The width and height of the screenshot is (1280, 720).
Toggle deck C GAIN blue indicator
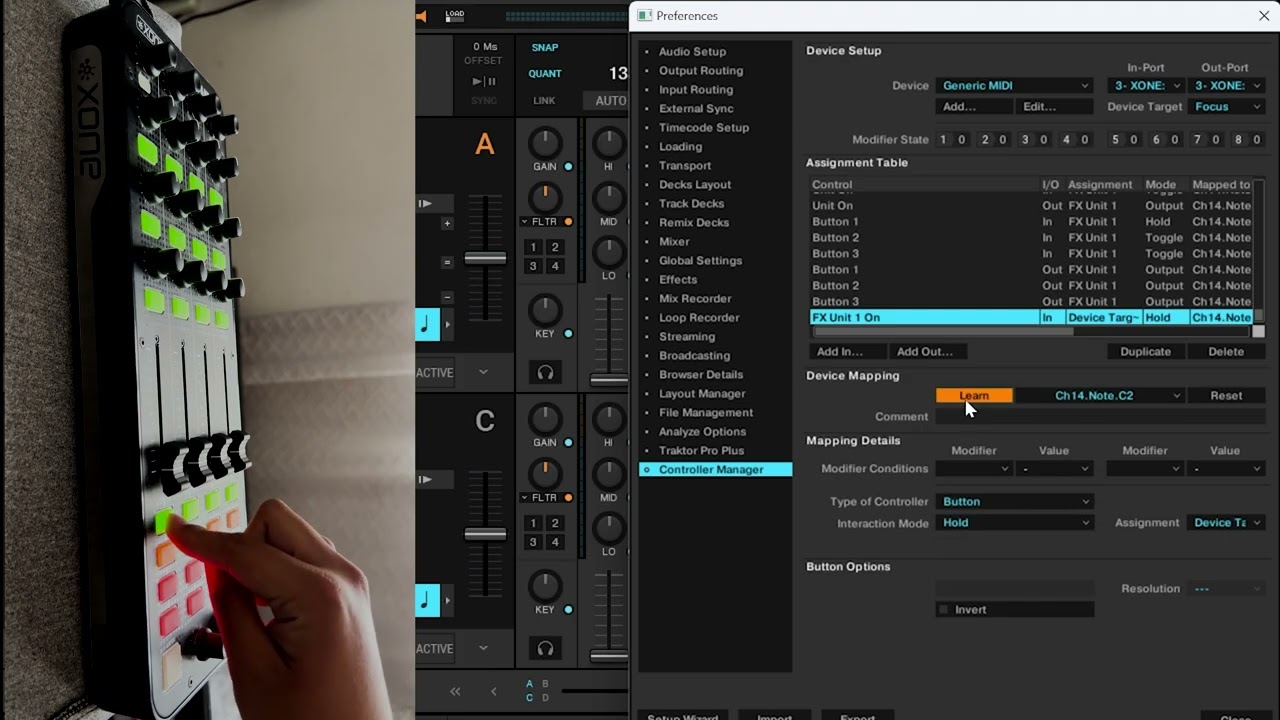pos(568,443)
